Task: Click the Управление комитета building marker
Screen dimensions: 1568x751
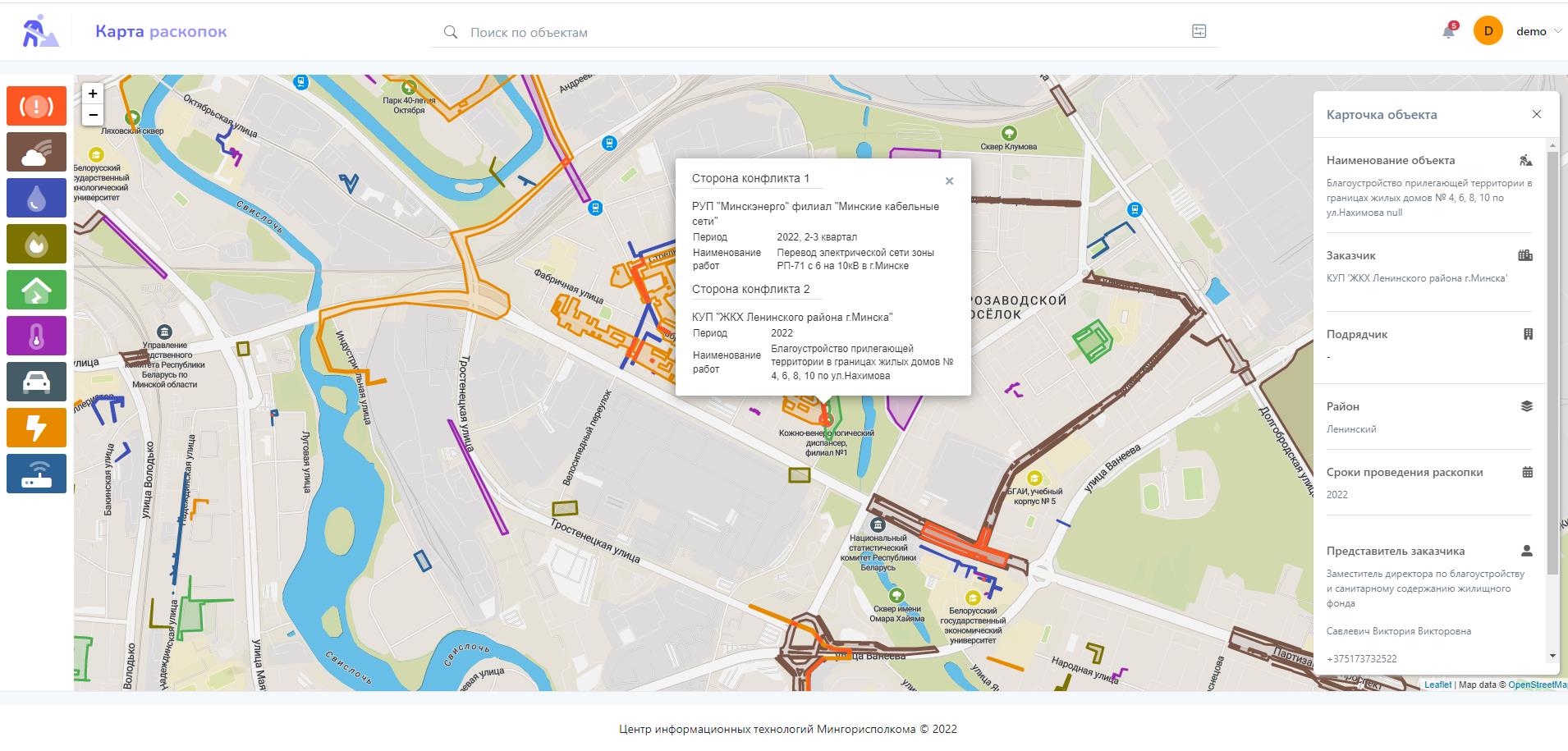Action: click(x=165, y=332)
